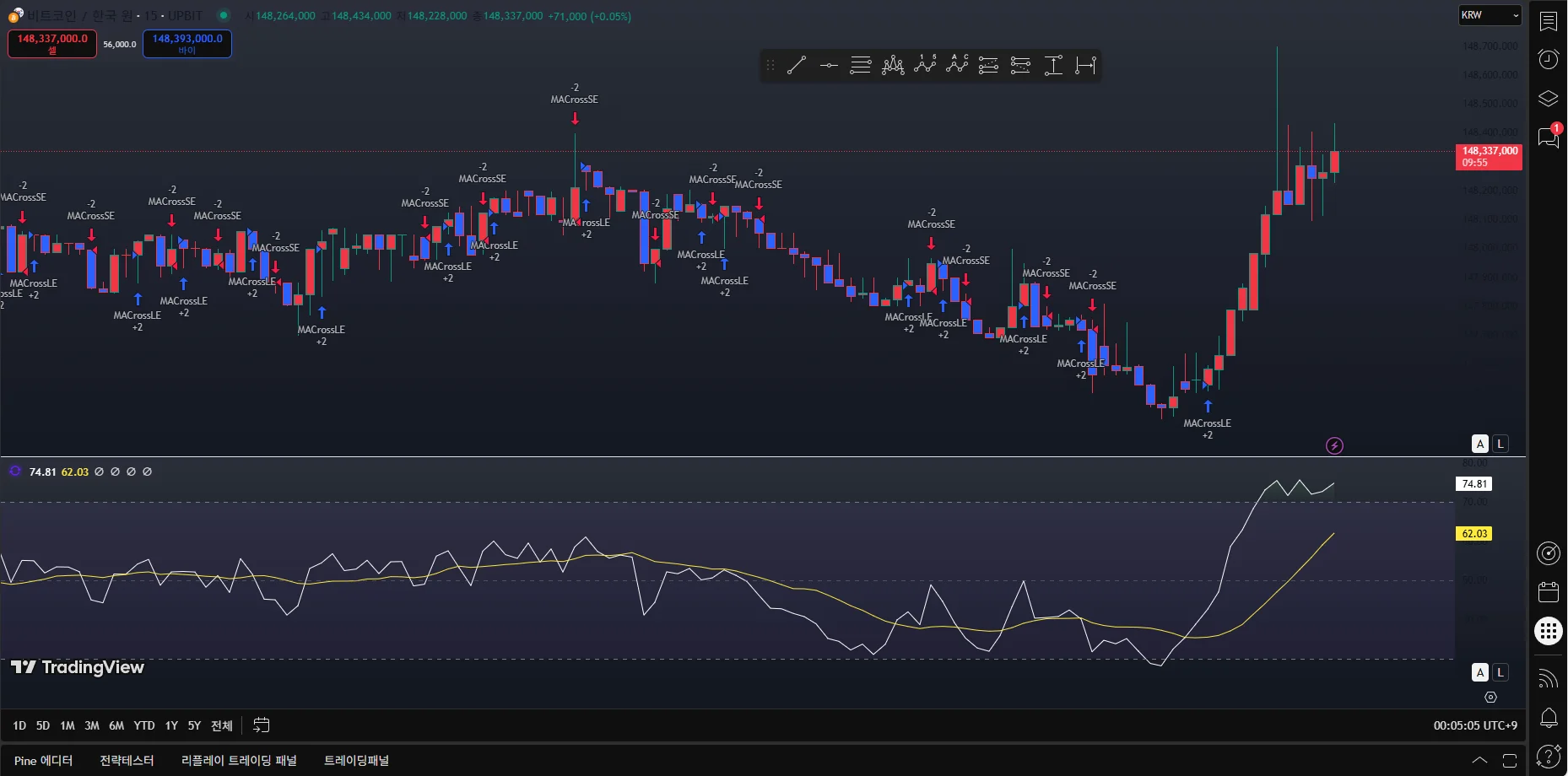
Task: Select the Date Range measure tool
Action: [x=1085, y=65]
